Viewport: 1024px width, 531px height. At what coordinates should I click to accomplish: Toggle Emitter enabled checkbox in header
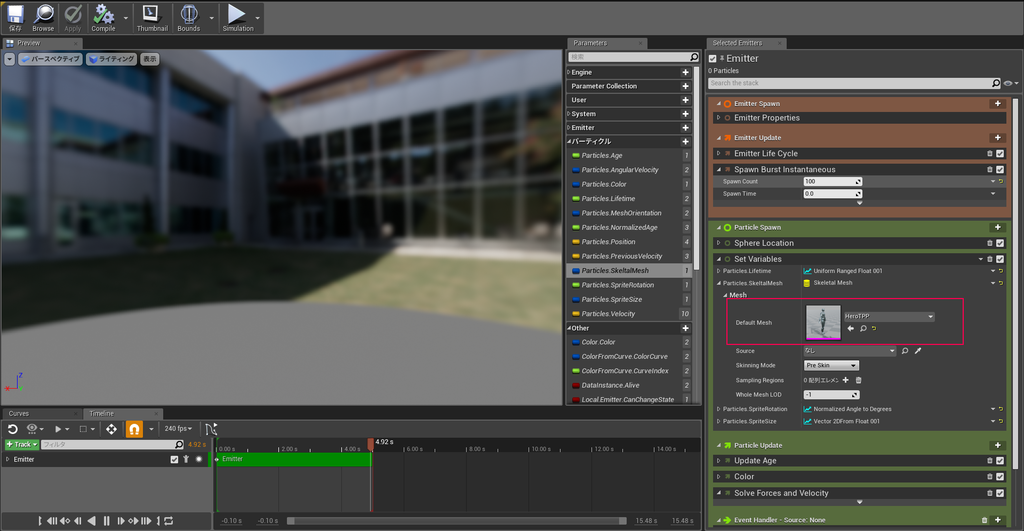click(712, 58)
